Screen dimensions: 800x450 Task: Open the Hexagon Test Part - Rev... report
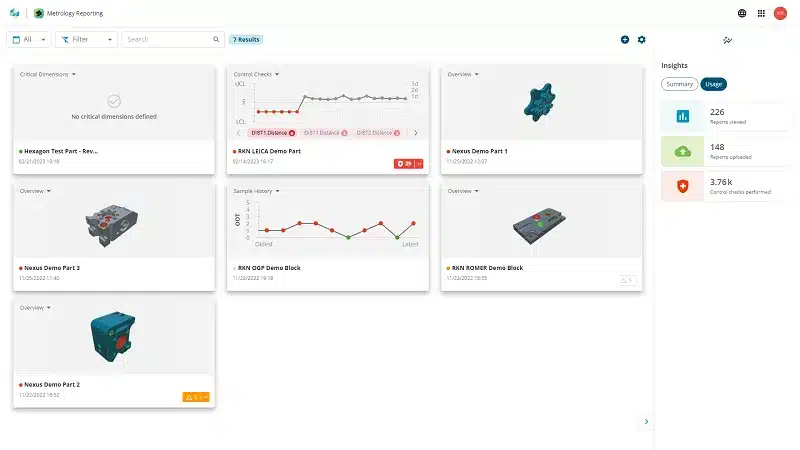pyautogui.click(x=61, y=152)
